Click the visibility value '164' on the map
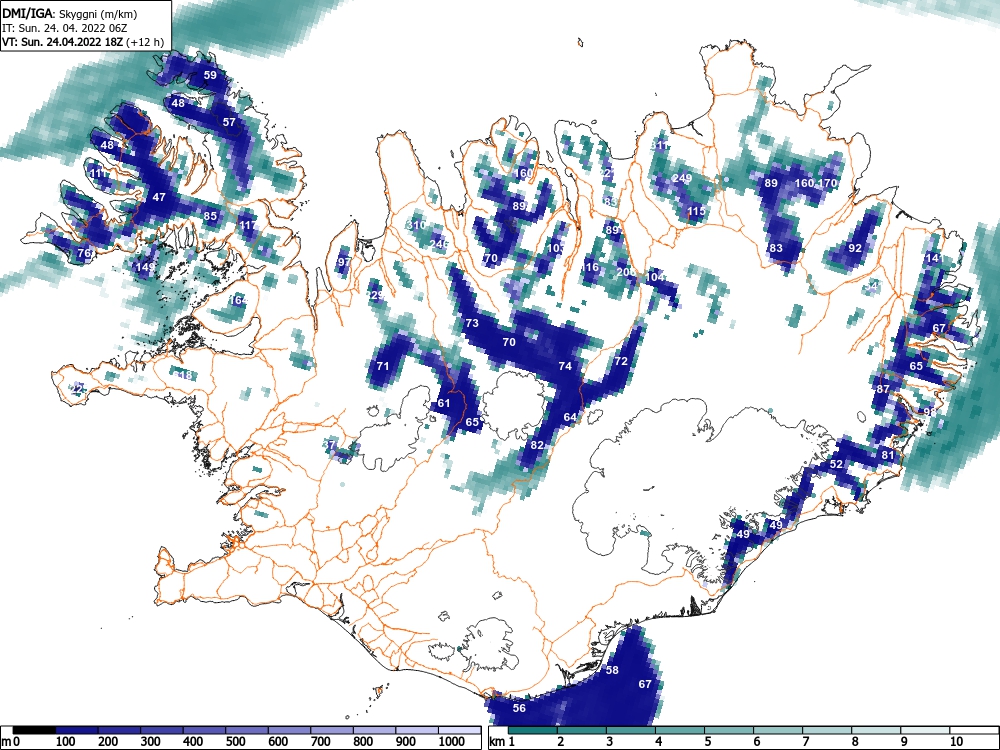The image size is (1000, 750). pyautogui.click(x=237, y=300)
